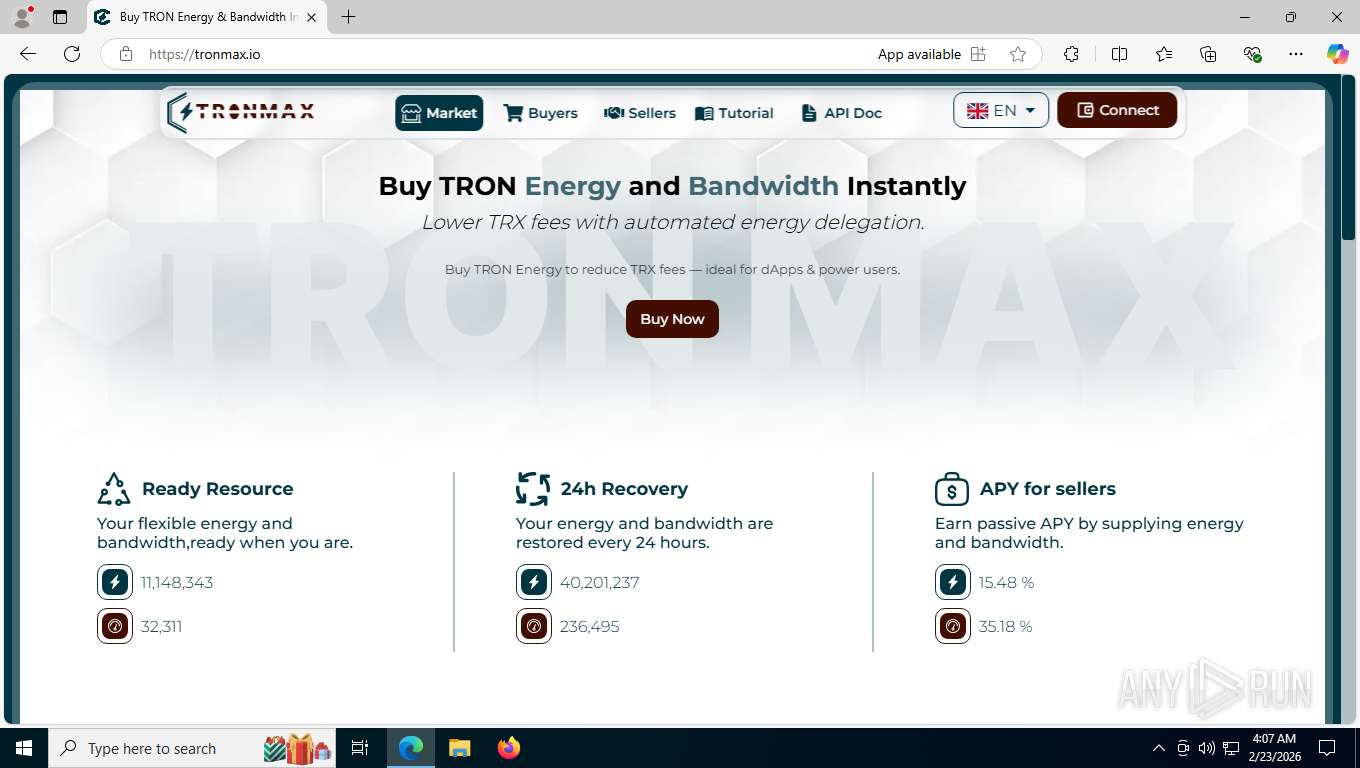Screen dimensions: 1360x768
Task: Open Browser essentials
Action: [1252, 54]
